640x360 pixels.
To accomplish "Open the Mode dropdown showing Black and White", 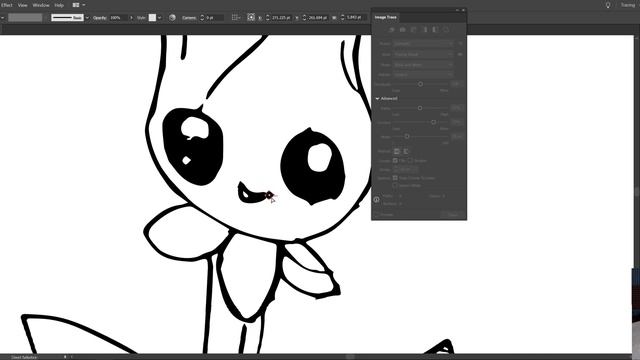I will (x=423, y=64).
